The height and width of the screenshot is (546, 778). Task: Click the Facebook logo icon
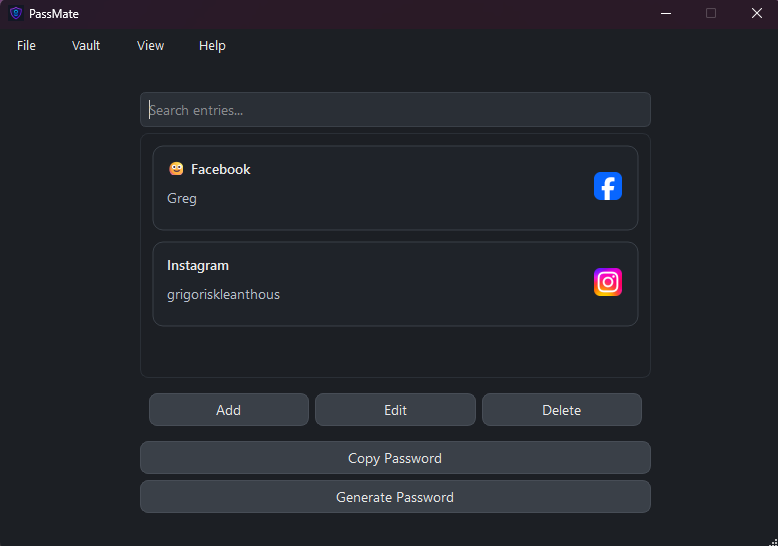pos(608,186)
